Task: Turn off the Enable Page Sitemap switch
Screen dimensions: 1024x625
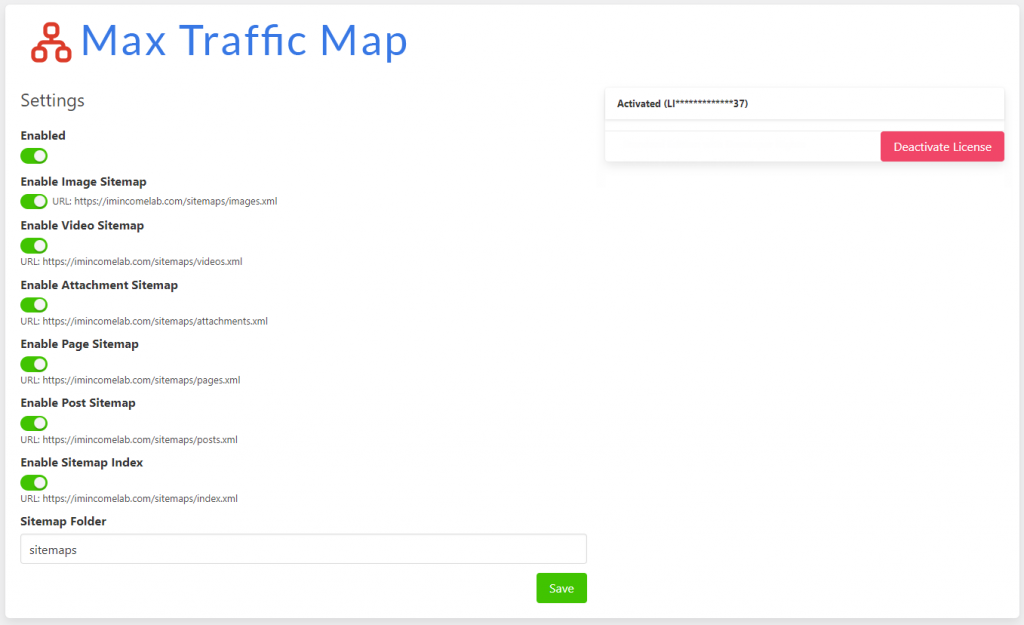Action: click(33, 364)
